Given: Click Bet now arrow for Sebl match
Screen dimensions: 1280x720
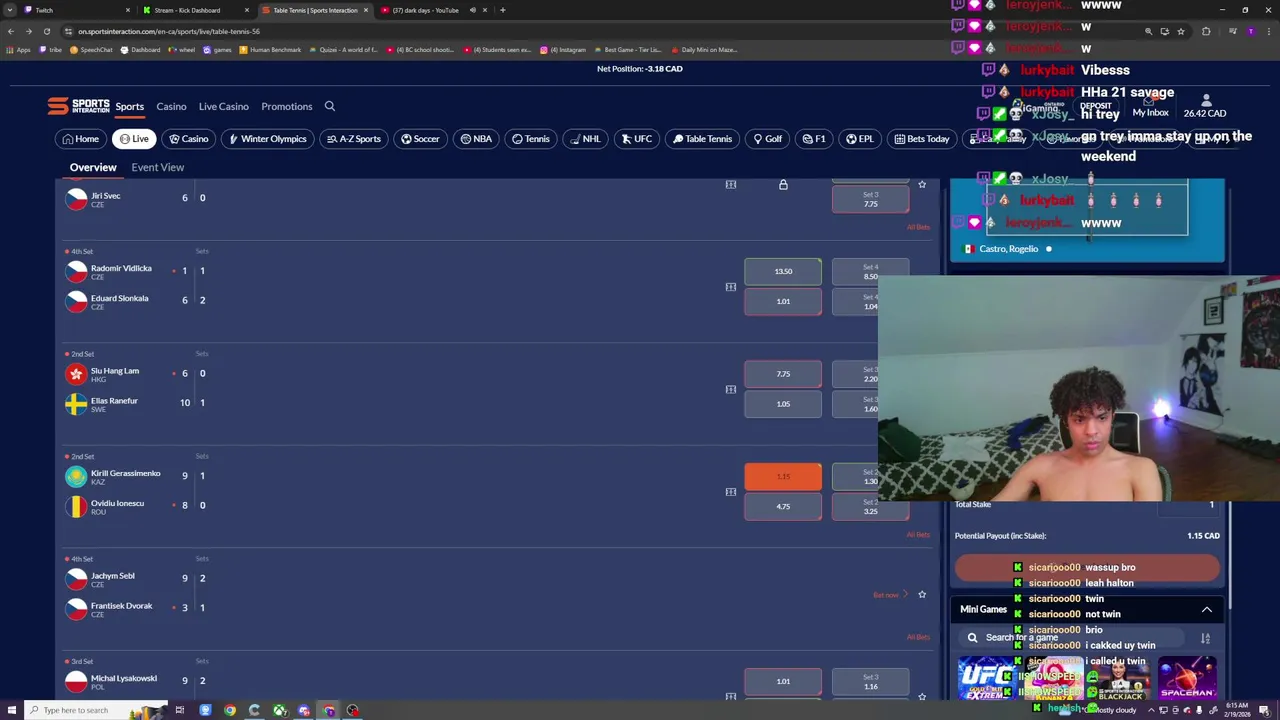Looking at the screenshot, I should (x=891, y=595).
